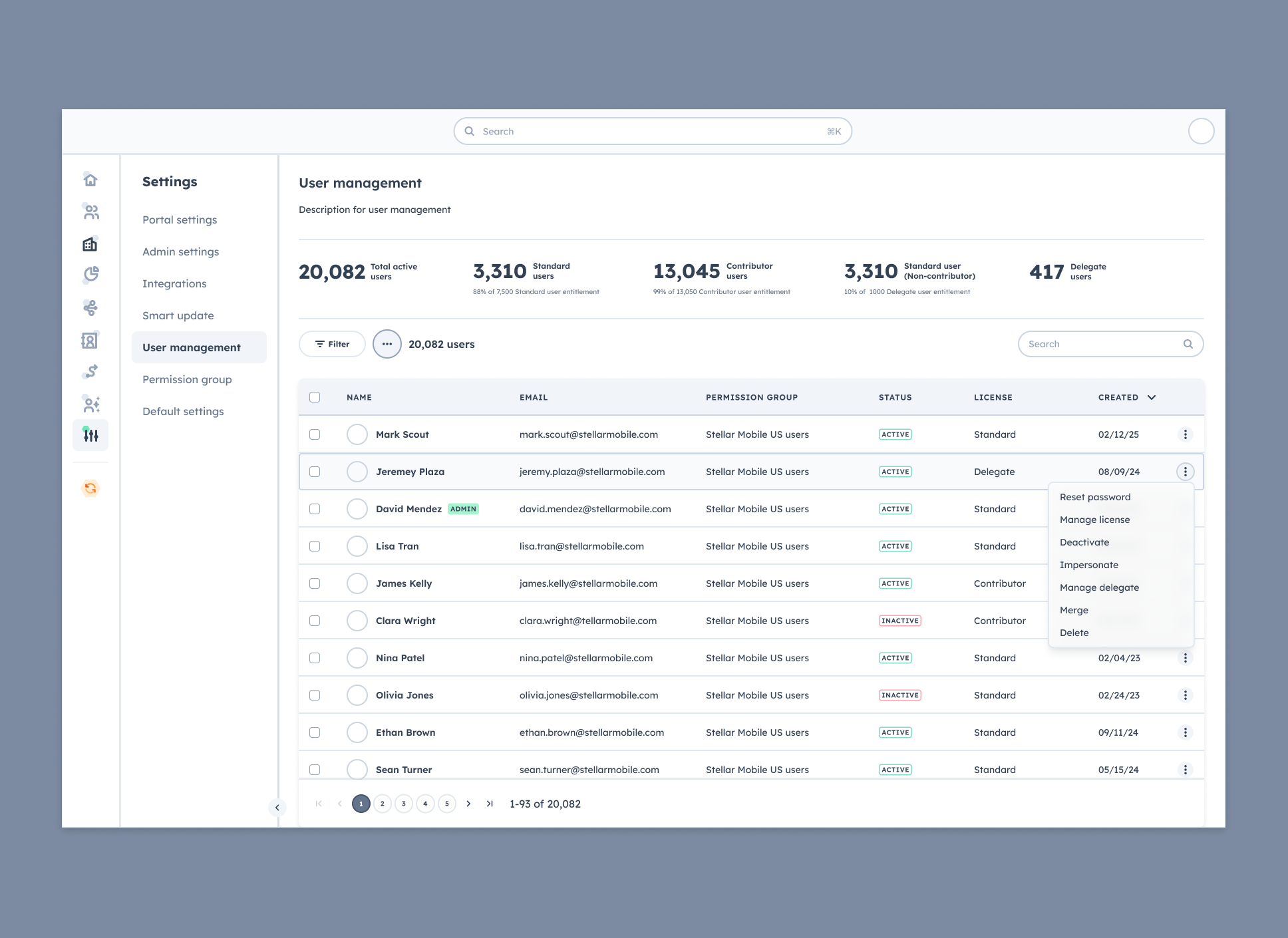Select Manage delegate in the row menu
This screenshot has width=1288, height=938.
coord(1098,587)
